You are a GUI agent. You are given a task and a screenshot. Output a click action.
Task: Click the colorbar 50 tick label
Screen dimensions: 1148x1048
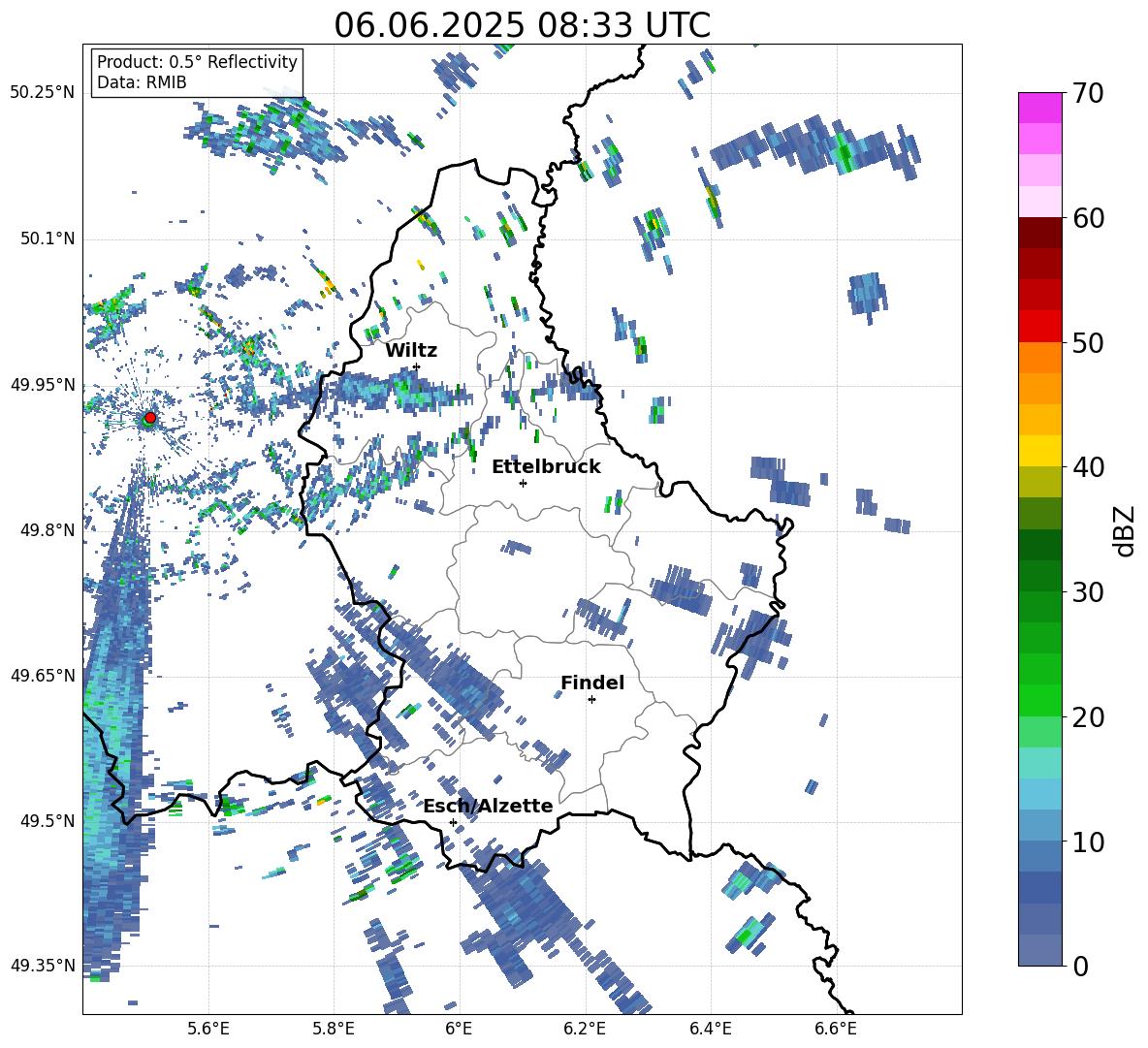(1088, 342)
